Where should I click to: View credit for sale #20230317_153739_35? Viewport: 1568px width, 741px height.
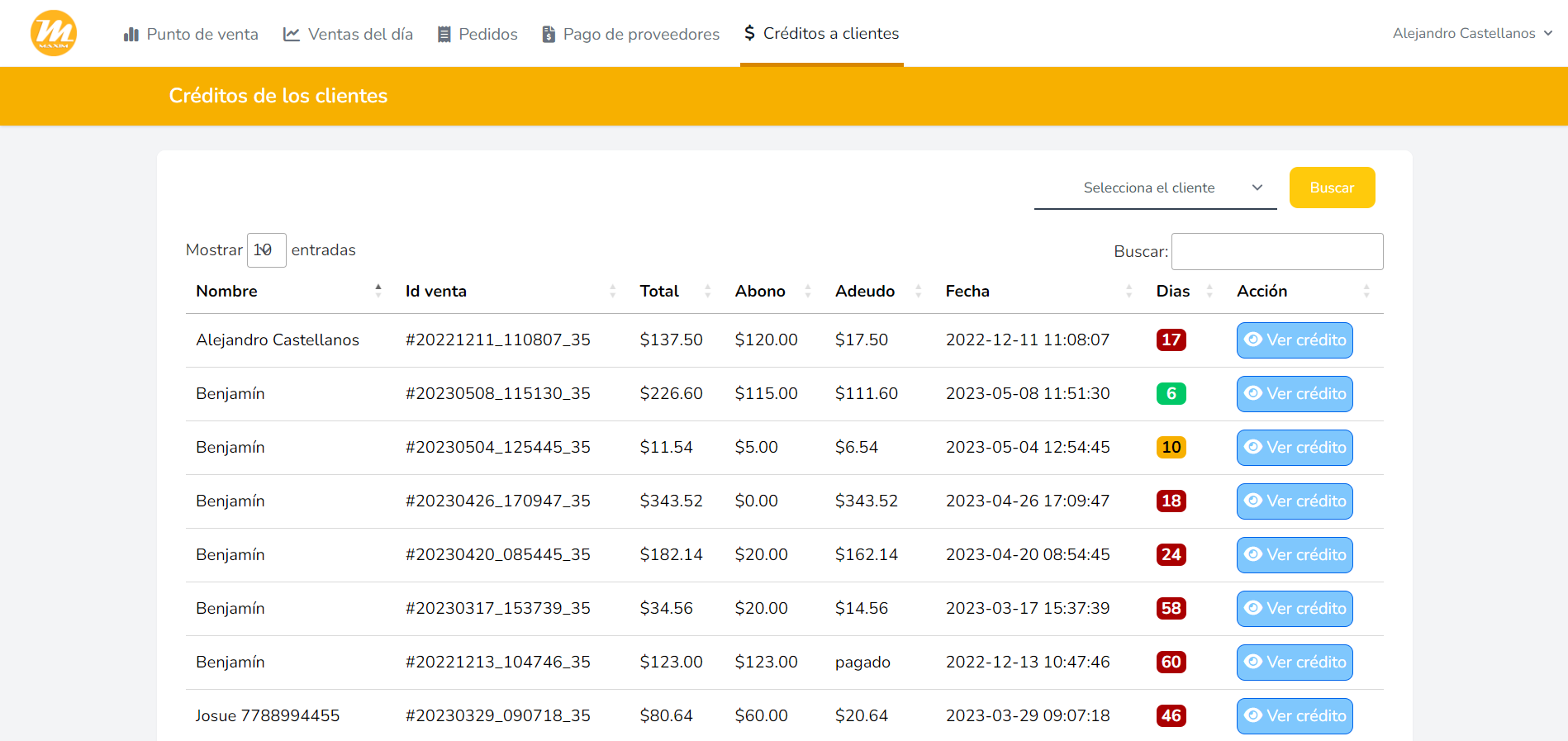(x=1295, y=609)
